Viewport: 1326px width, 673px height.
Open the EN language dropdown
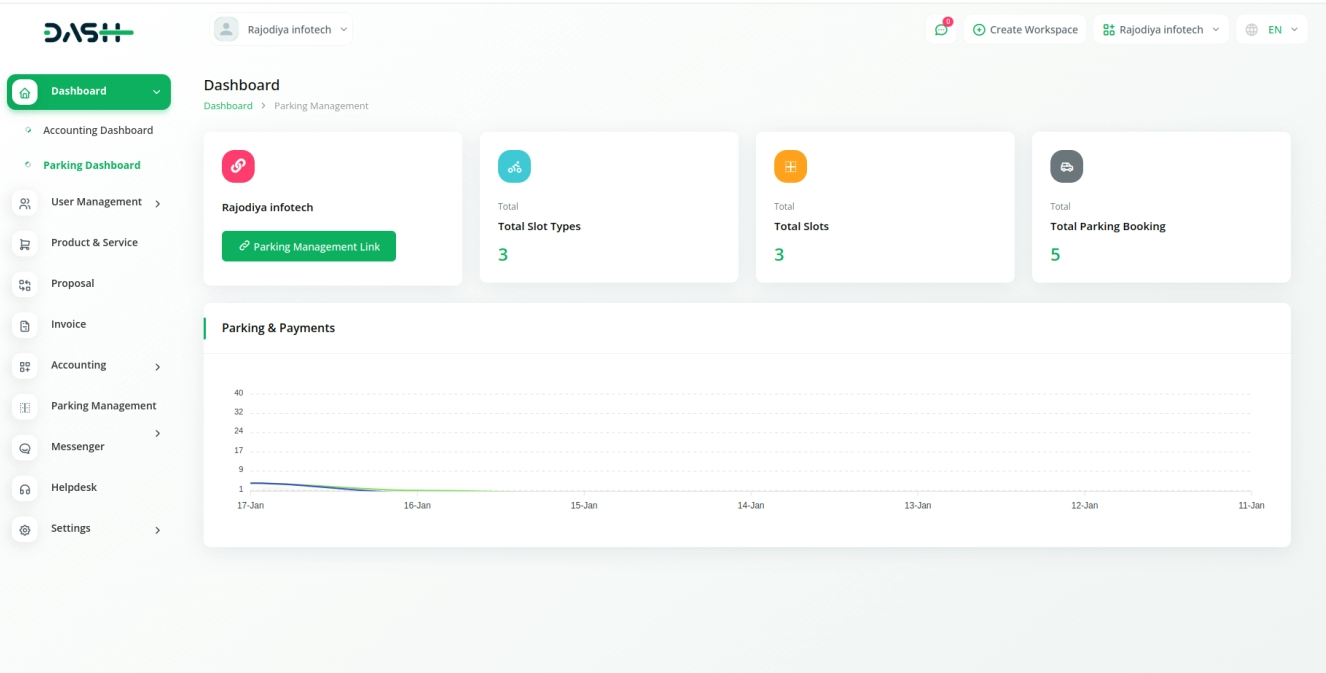pyautogui.click(x=1271, y=30)
